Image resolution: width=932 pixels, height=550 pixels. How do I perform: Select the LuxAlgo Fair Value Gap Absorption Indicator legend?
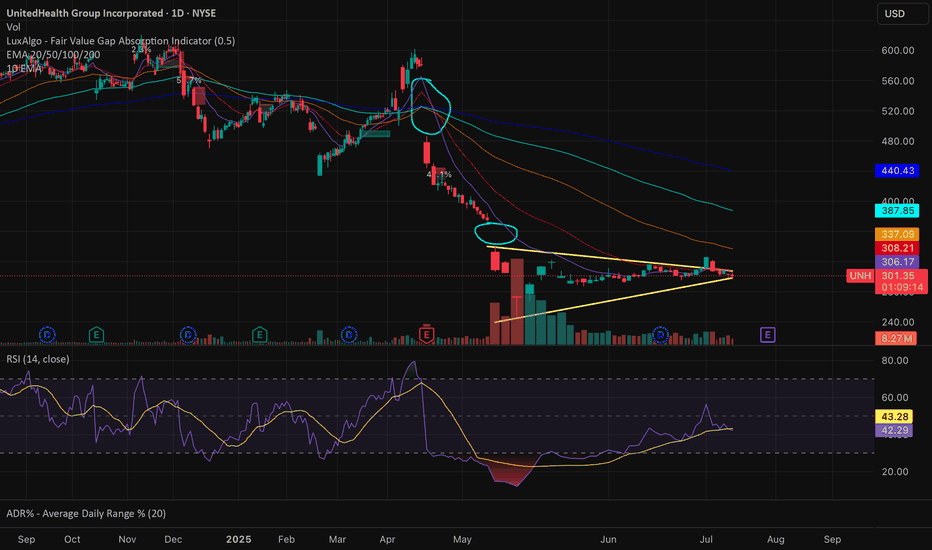point(121,40)
